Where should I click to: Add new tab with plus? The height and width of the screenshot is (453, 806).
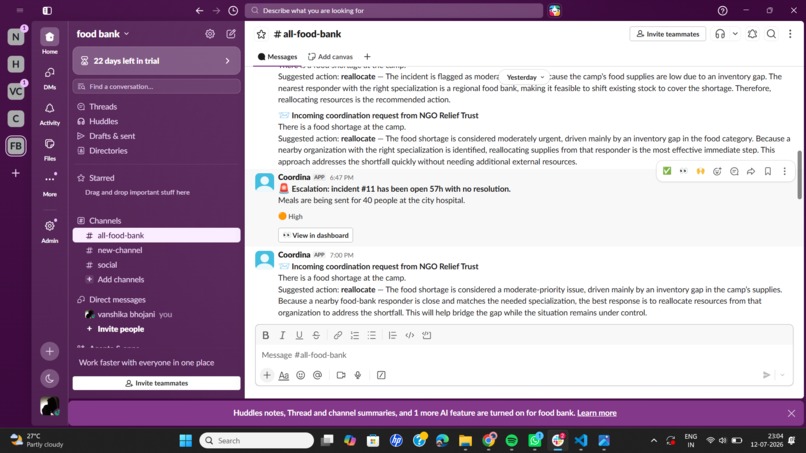click(367, 57)
